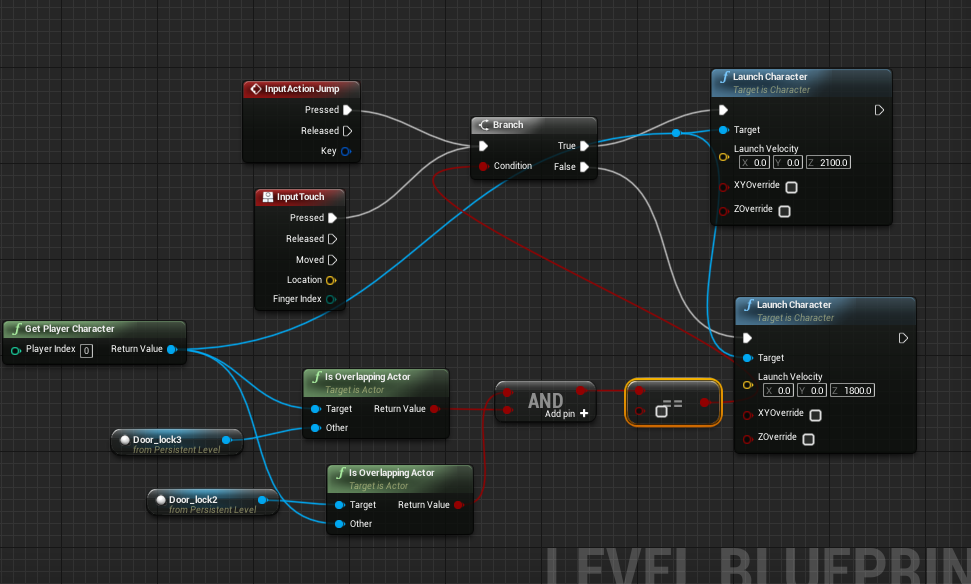Click the Z velocity field showing 1800.0

pos(858,390)
